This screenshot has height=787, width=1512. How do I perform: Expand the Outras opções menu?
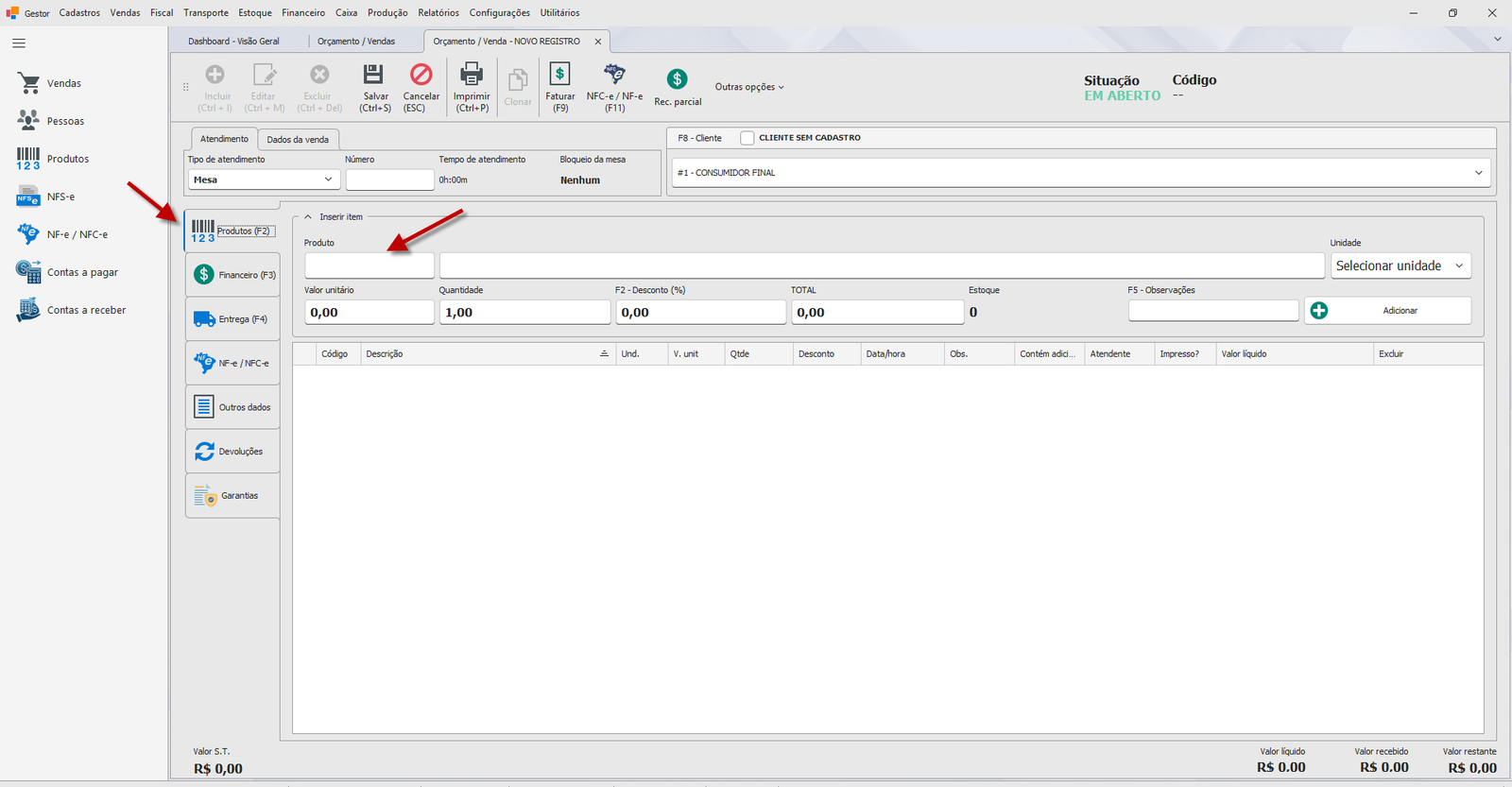[749, 87]
